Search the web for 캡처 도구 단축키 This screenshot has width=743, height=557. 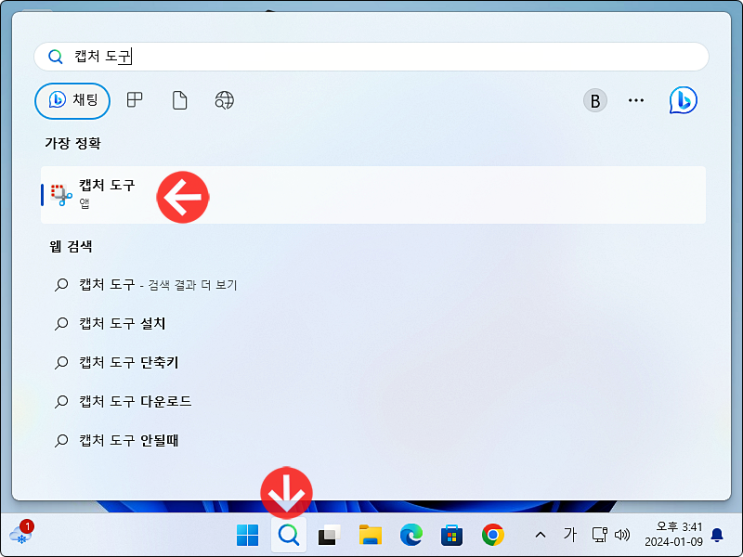[117, 363]
